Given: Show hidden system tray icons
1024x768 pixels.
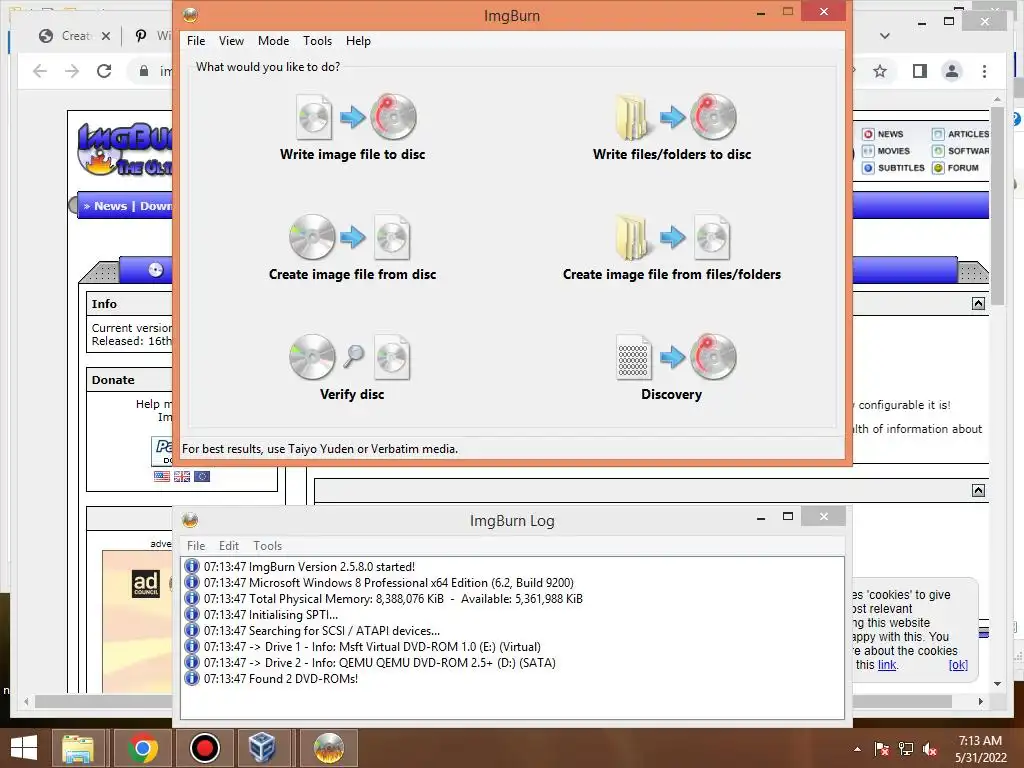Looking at the screenshot, I should pyautogui.click(x=857, y=749).
